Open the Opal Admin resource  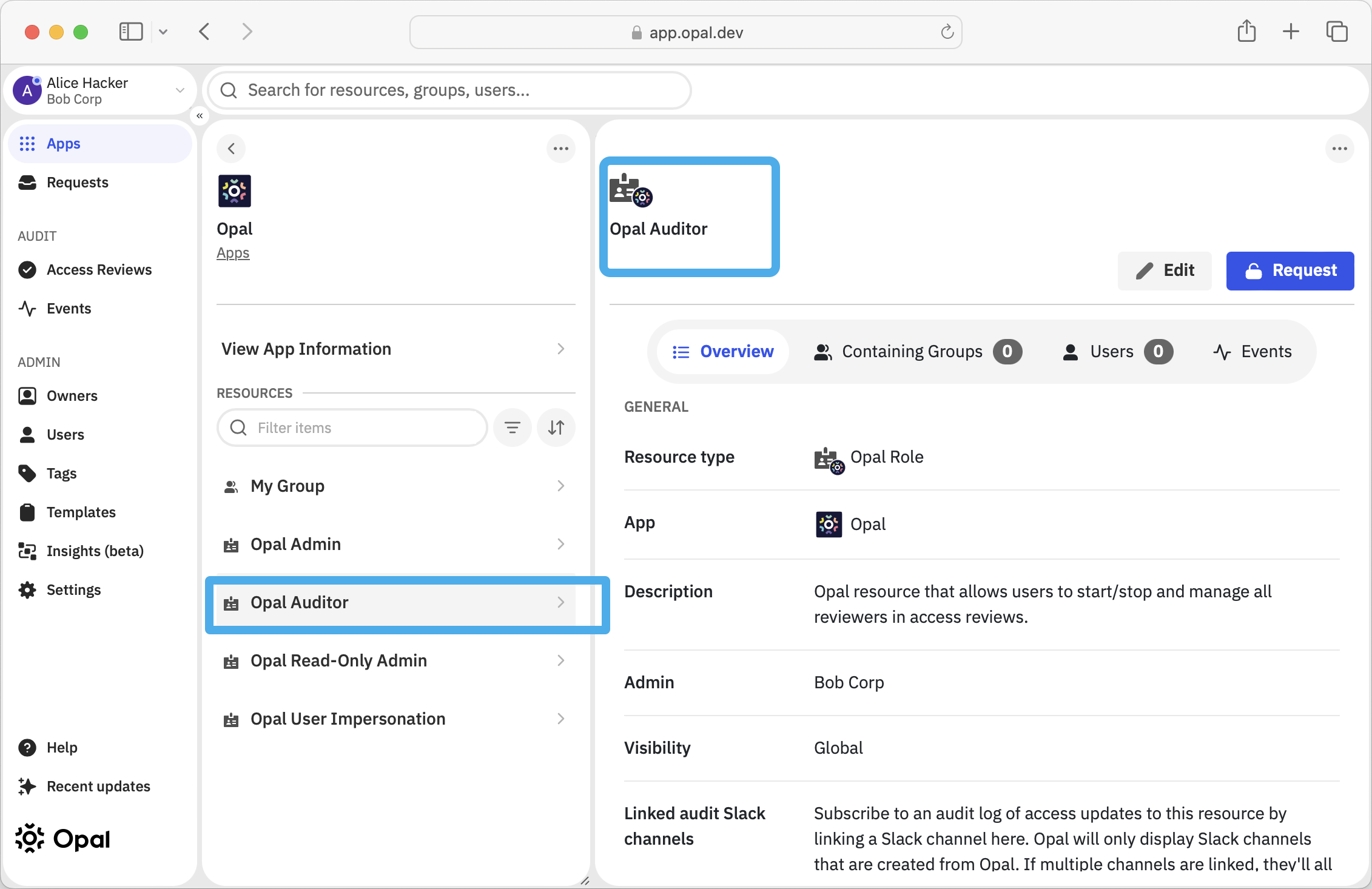395,544
